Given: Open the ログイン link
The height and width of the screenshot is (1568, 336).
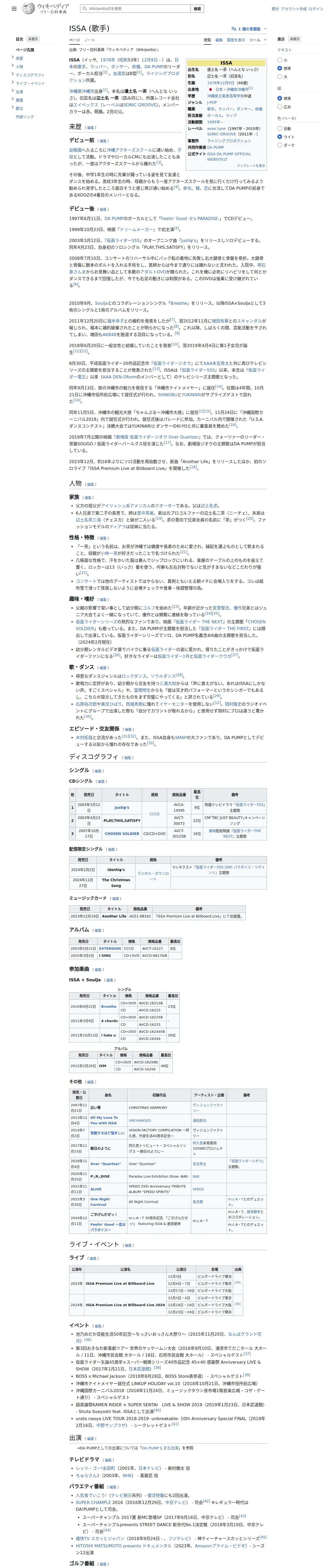Looking at the screenshot, I should click(x=316, y=9).
